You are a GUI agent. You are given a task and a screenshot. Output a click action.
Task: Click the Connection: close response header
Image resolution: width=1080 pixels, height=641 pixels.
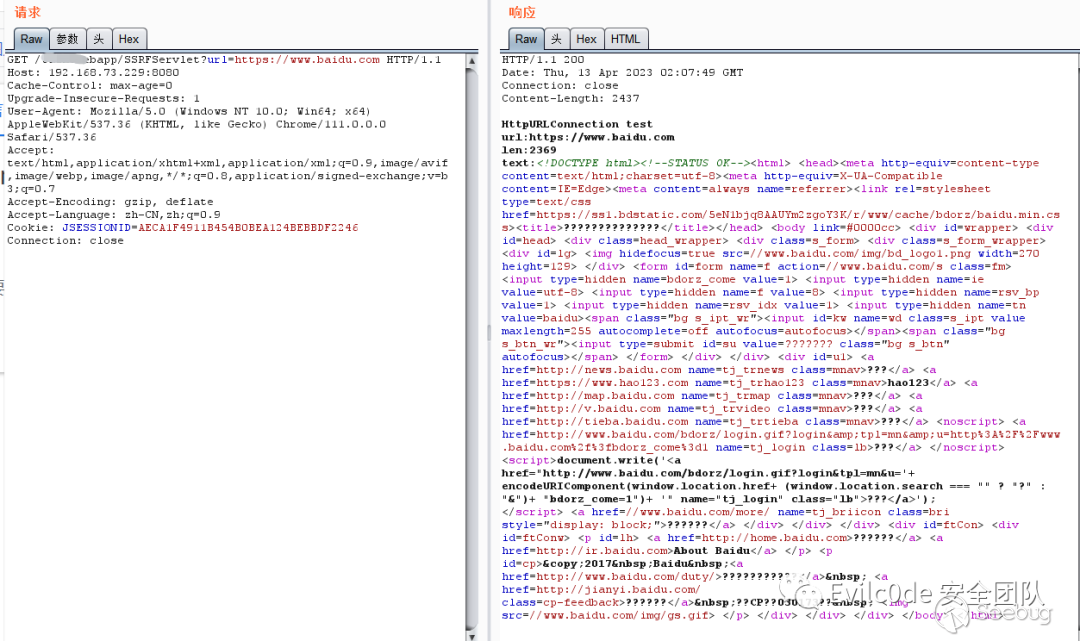tap(560, 85)
